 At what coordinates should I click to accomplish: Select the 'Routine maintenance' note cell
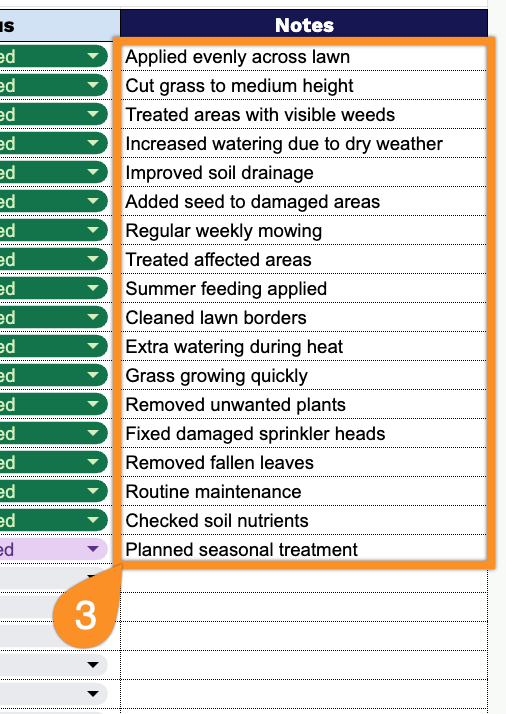(x=304, y=491)
